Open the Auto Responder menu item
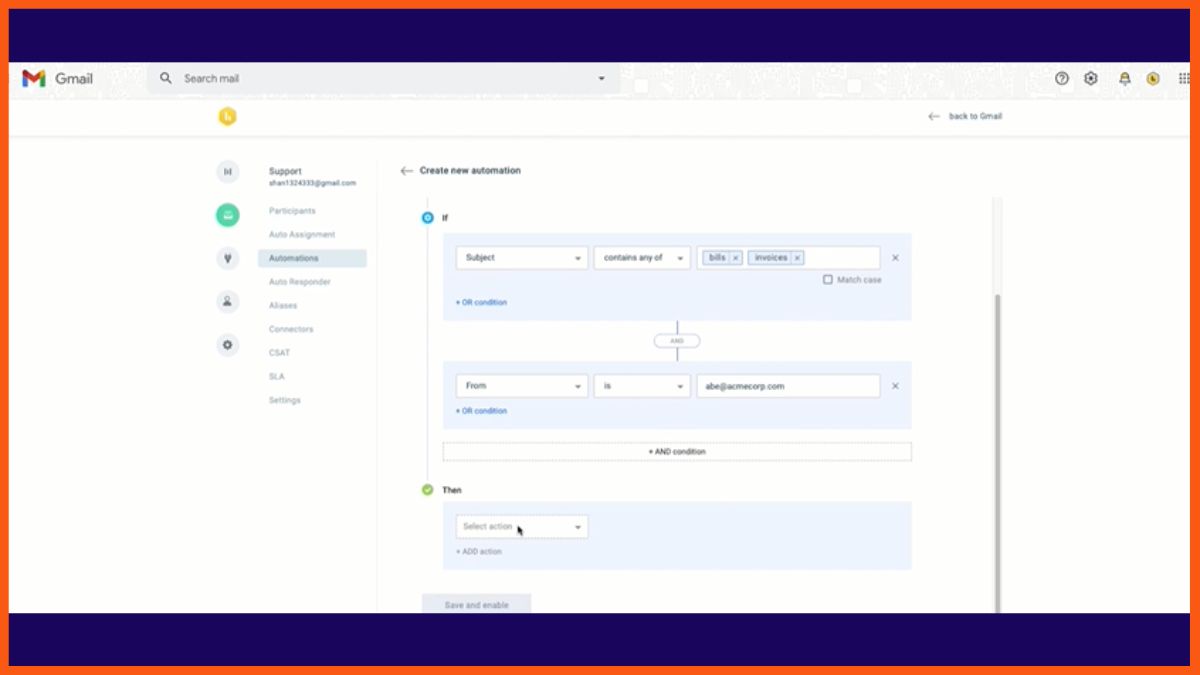The width and height of the screenshot is (1200, 675). 299,282
